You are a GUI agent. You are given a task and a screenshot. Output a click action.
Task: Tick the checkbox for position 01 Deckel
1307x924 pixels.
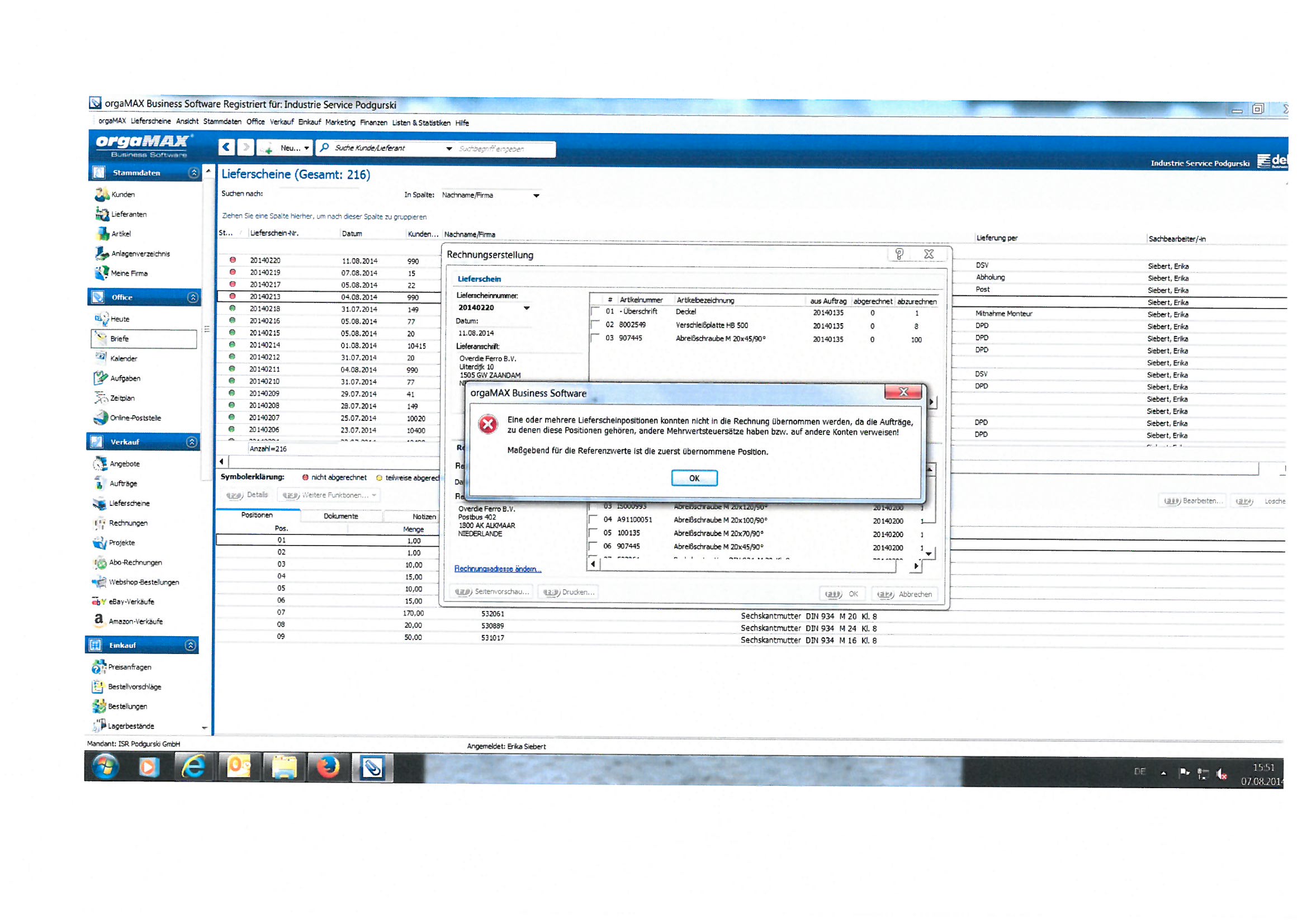tap(595, 312)
